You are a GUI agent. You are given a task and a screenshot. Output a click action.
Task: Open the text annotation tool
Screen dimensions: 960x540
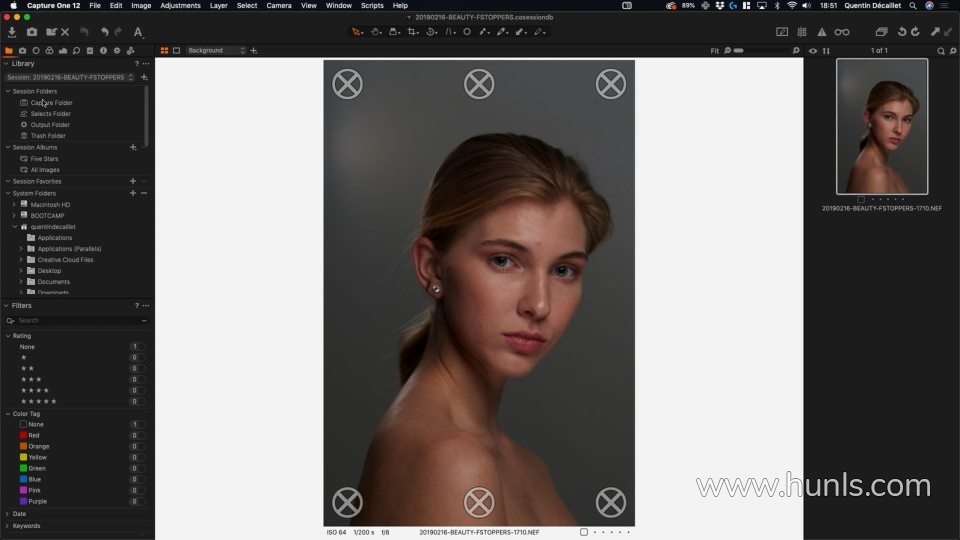pyautogui.click(x=138, y=32)
